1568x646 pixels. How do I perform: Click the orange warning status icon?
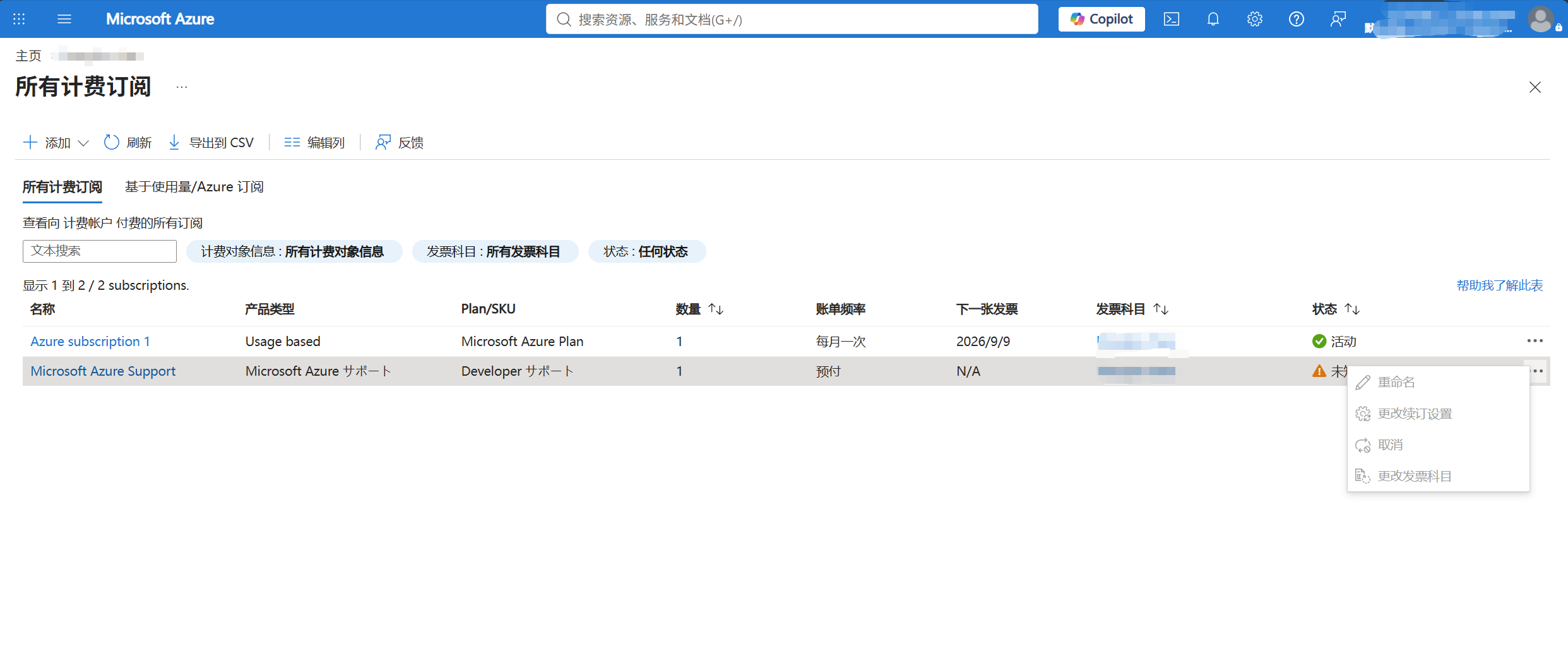pos(1319,371)
